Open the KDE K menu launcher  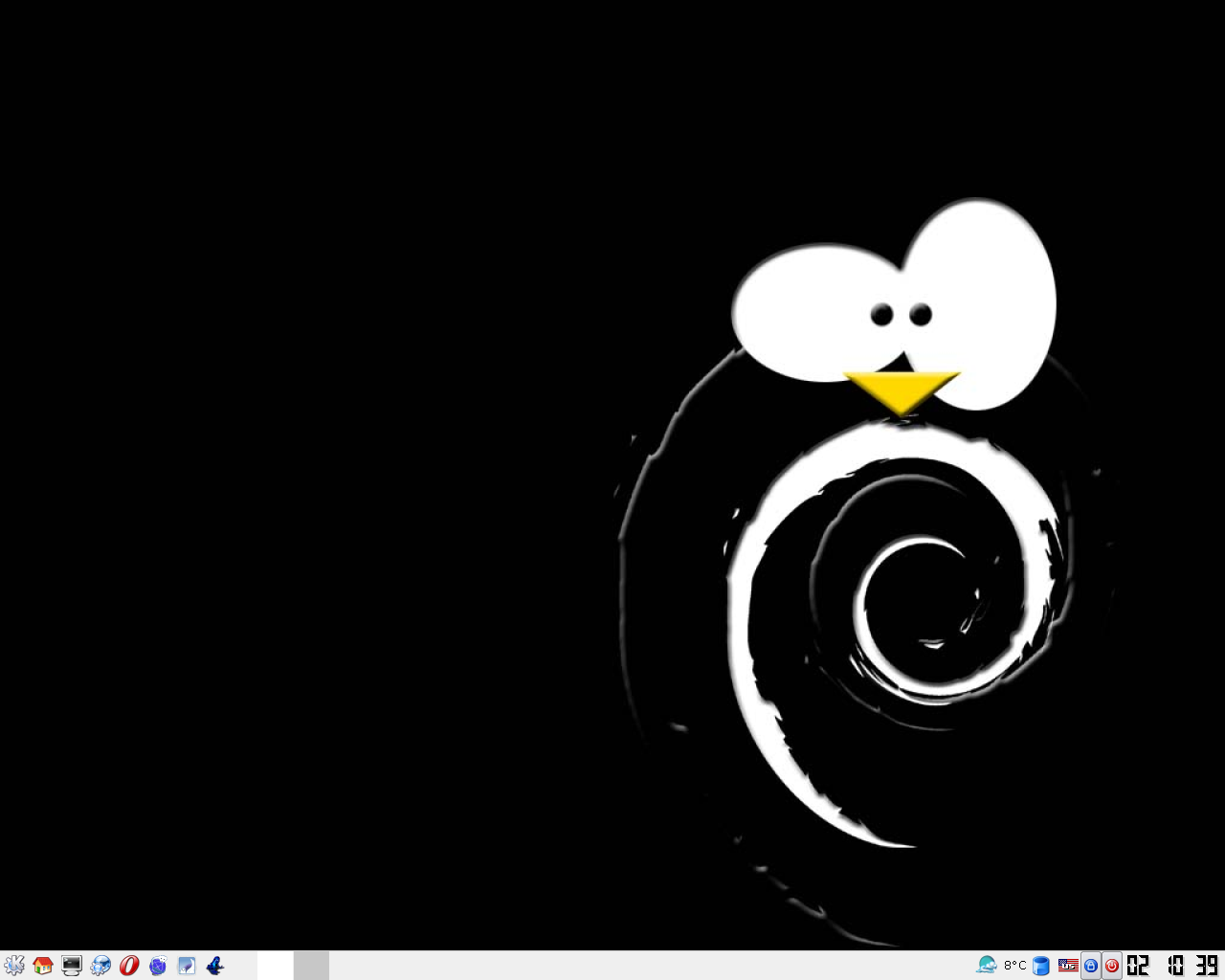(14, 966)
